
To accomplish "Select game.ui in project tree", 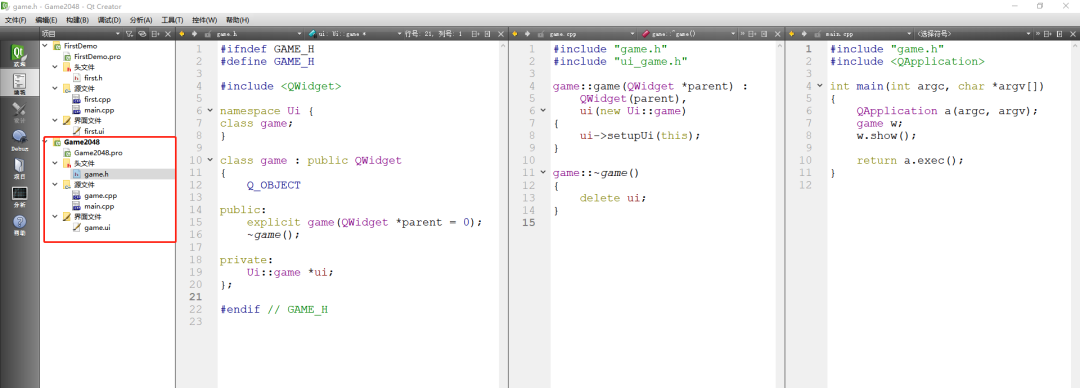I will 97,227.
